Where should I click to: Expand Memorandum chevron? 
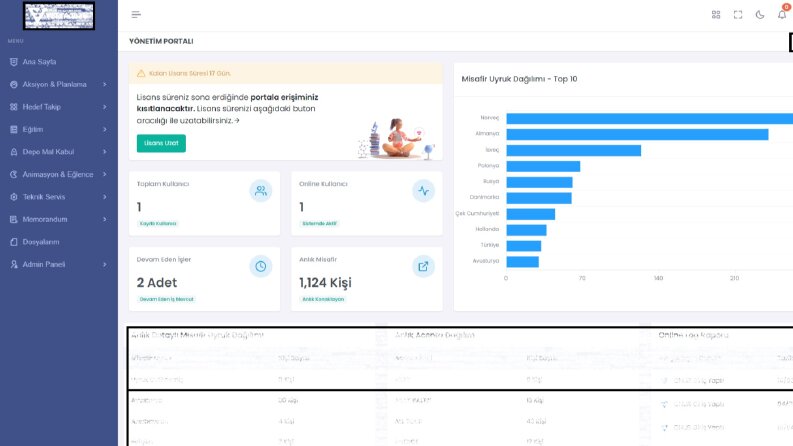click(x=105, y=219)
